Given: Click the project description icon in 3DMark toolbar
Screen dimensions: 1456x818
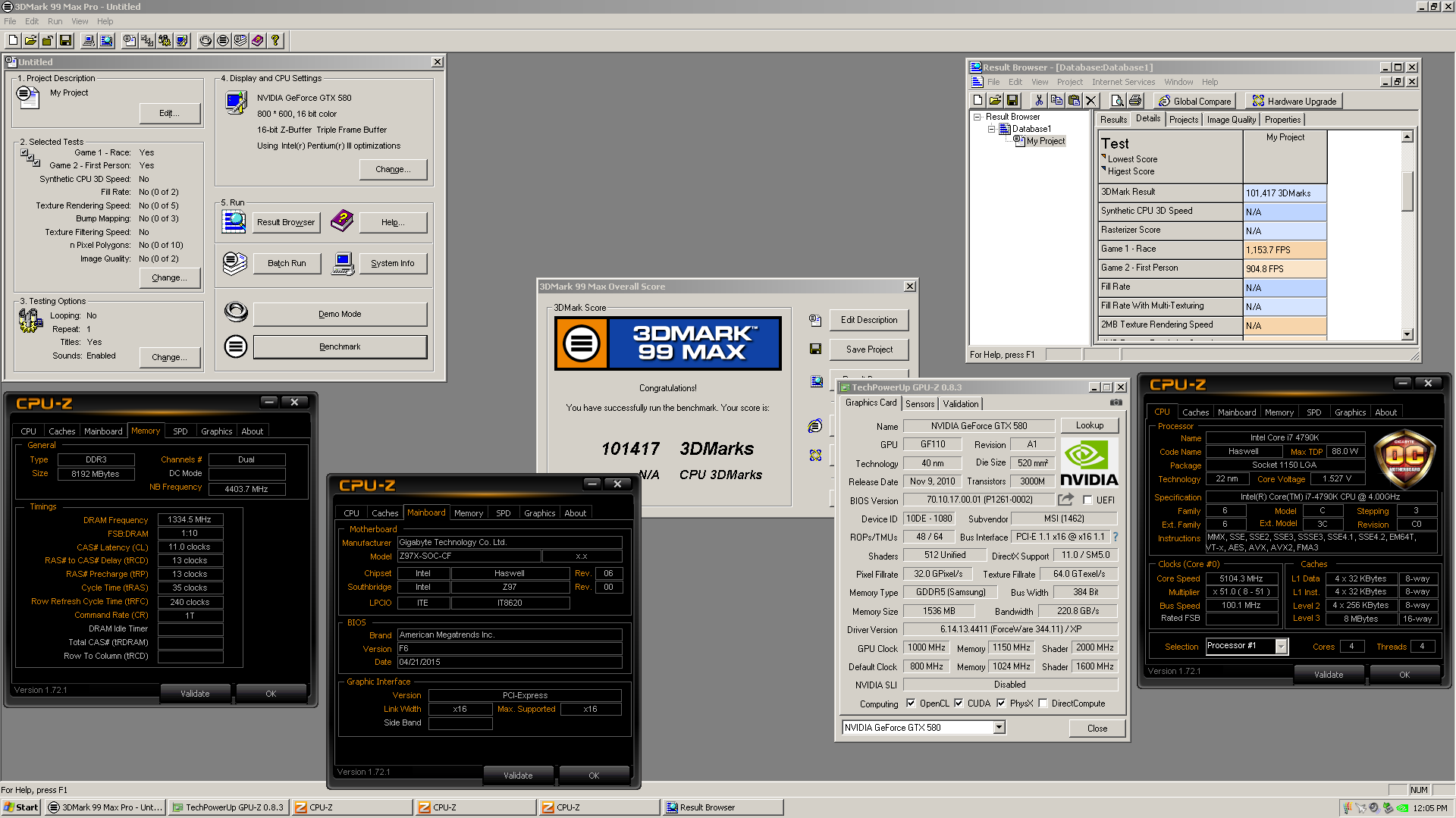Looking at the screenshot, I should click(130, 41).
